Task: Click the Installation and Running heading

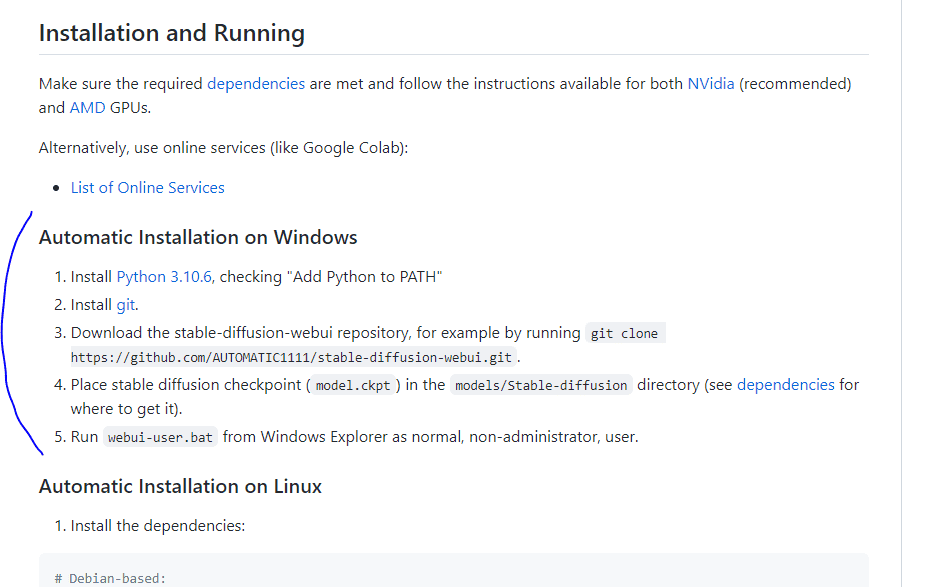Action: pyautogui.click(x=172, y=33)
